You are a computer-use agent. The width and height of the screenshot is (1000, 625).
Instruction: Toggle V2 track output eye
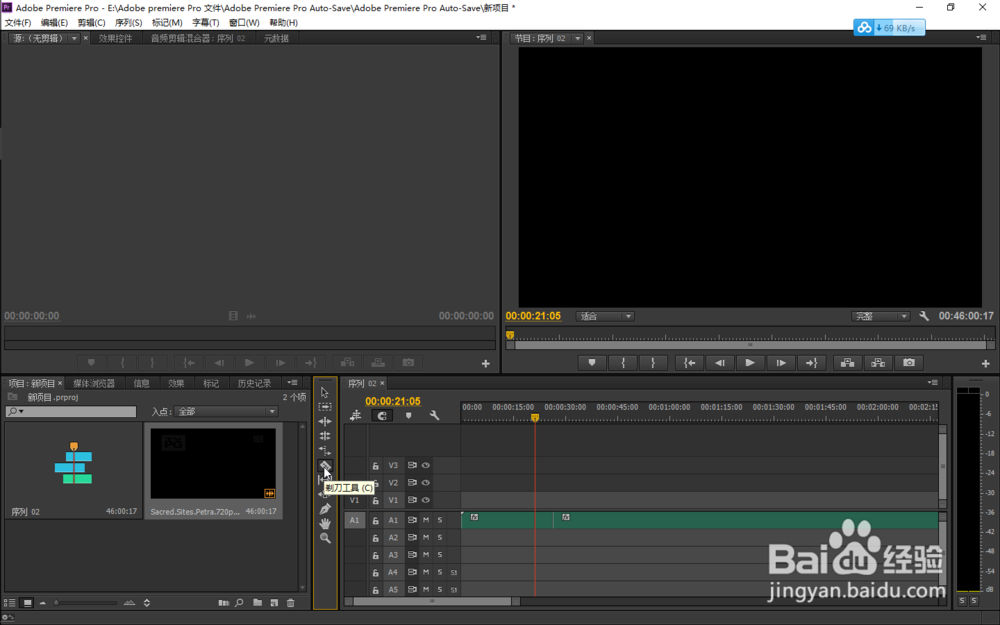pyautogui.click(x=425, y=483)
